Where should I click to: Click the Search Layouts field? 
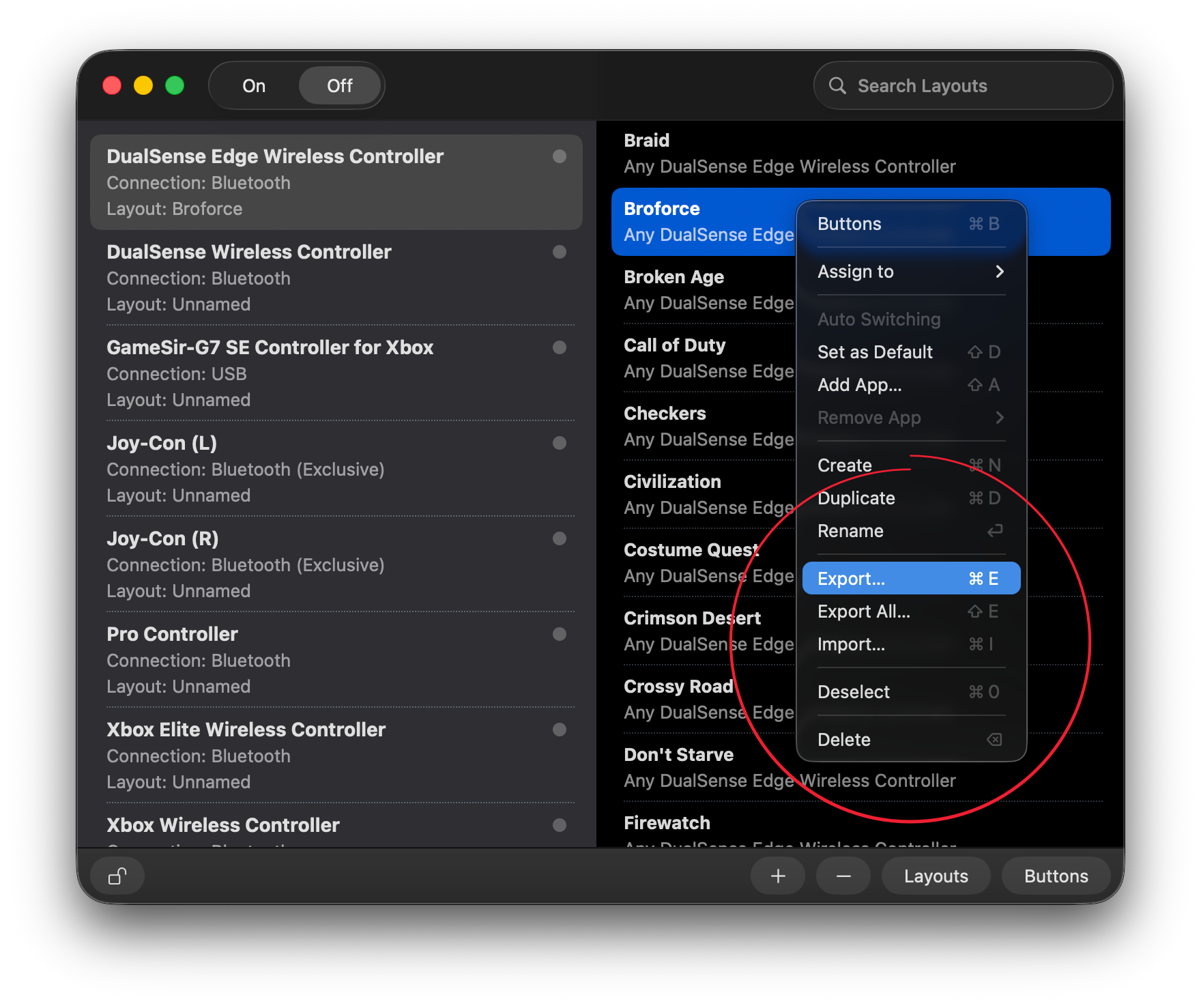(963, 85)
